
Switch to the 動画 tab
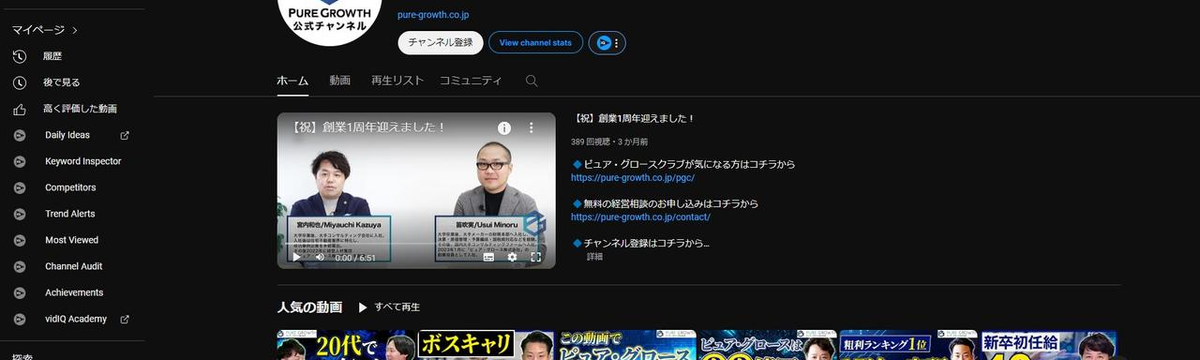340,81
